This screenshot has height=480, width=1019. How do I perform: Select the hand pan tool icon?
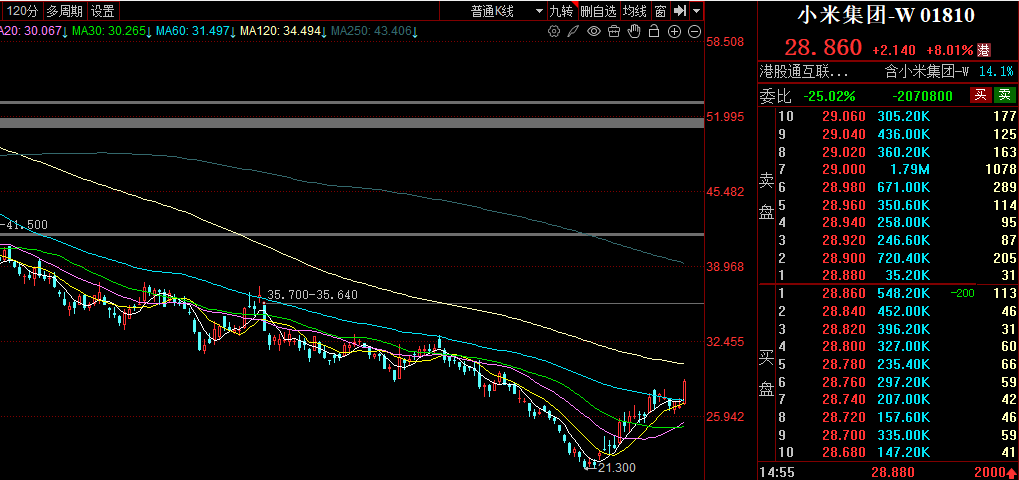coord(634,31)
